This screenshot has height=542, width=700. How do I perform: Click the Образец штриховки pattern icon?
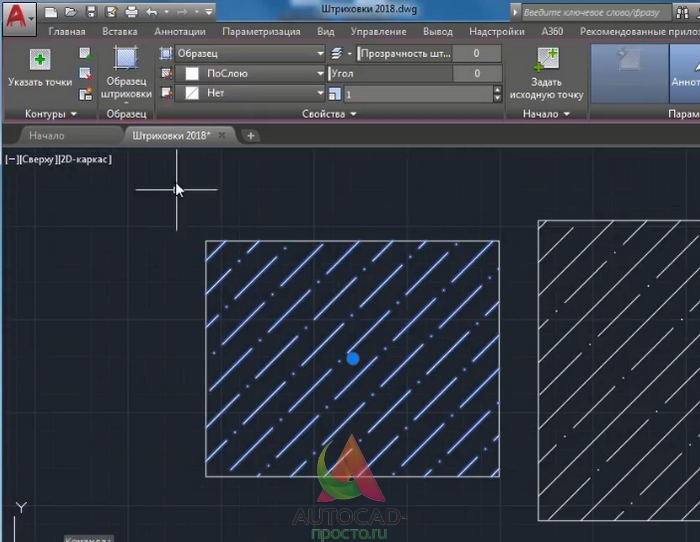pos(126,58)
